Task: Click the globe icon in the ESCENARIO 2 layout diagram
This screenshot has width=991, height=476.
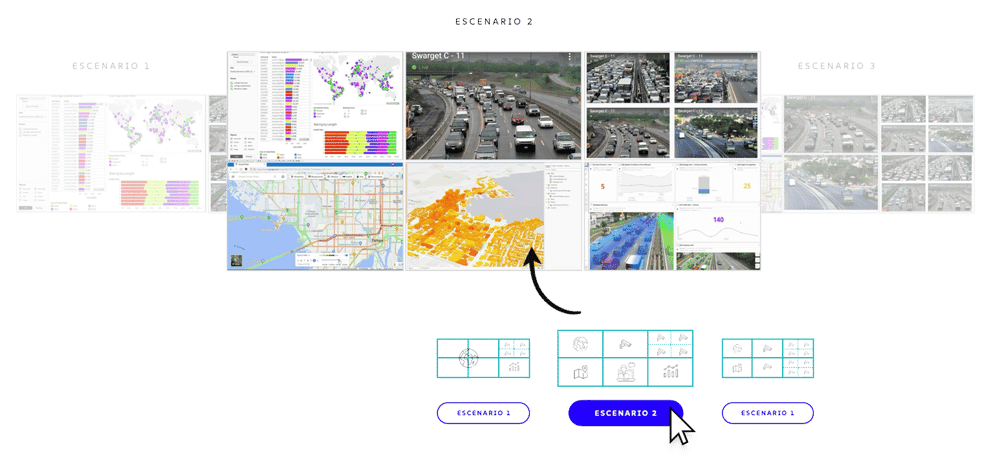Action: [x=580, y=344]
